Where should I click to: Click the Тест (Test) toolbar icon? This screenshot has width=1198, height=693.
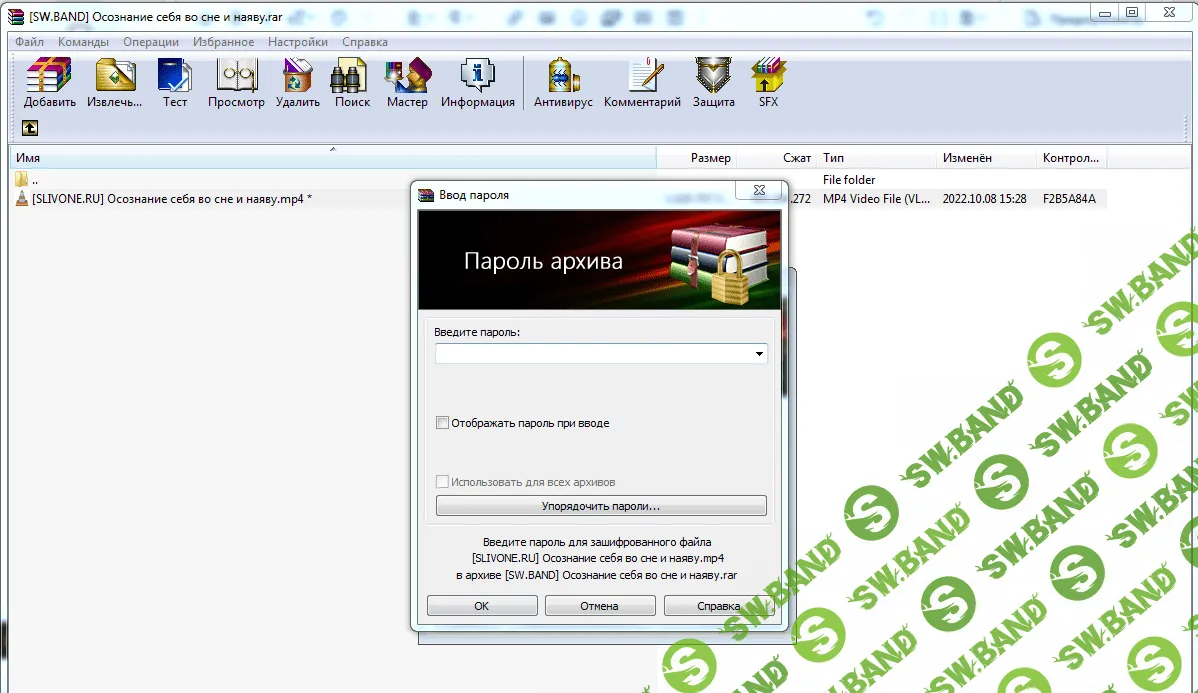(x=175, y=77)
